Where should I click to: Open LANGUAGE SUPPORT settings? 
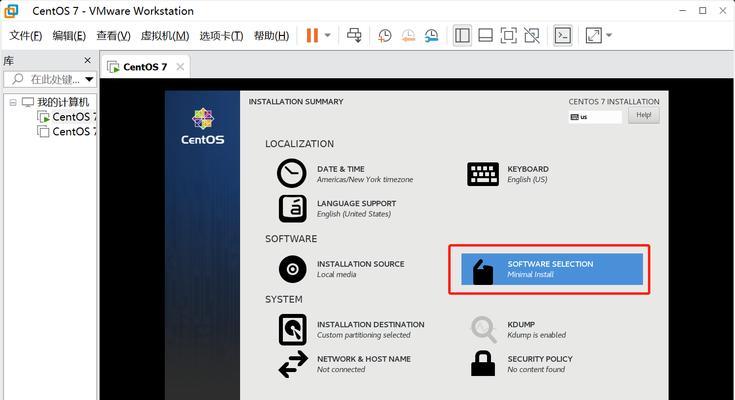pyautogui.click(x=356, y=208)
